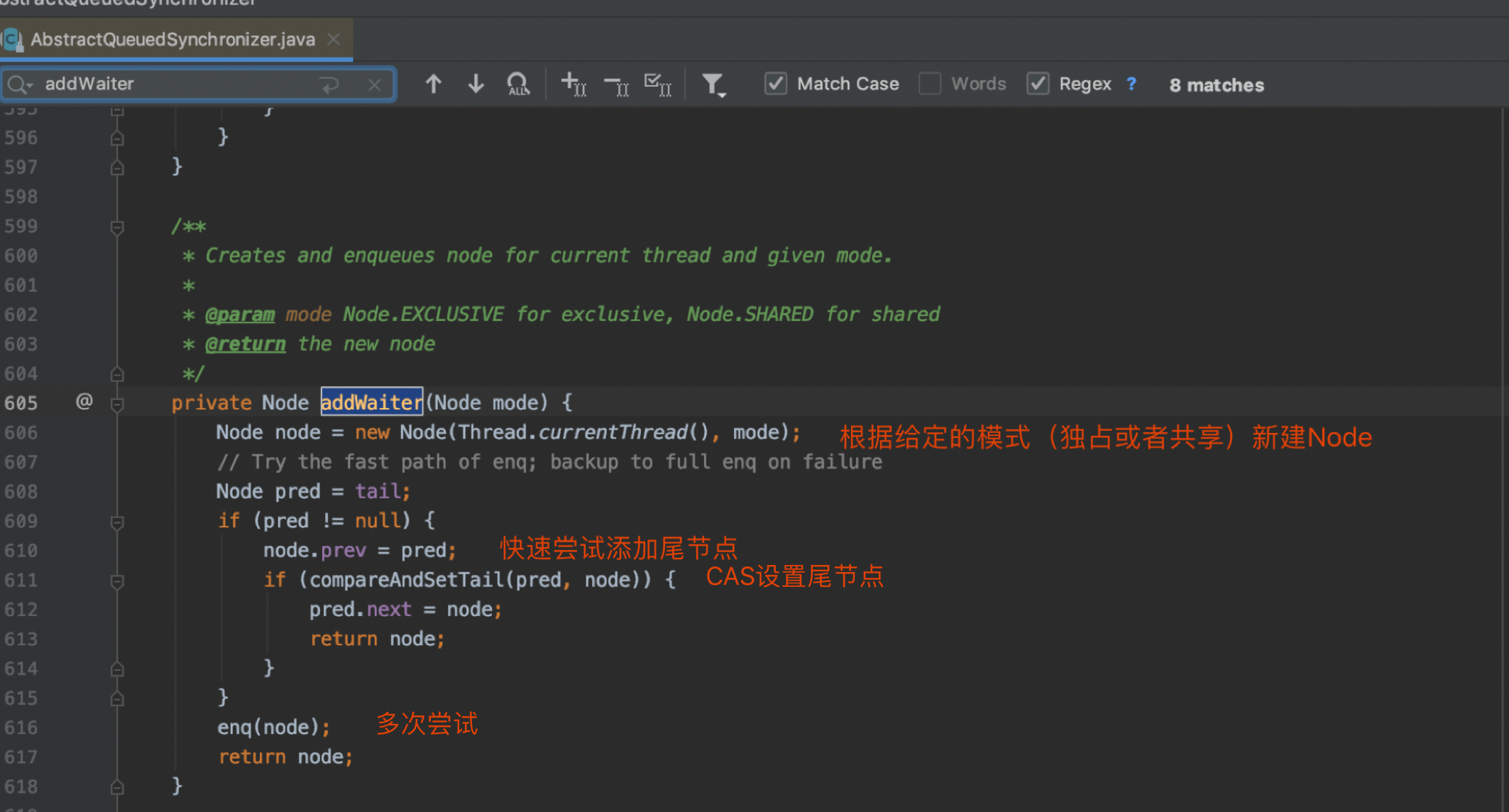
Task: Add selection for next occurrence icon
Action: click(x=574, y=84)
